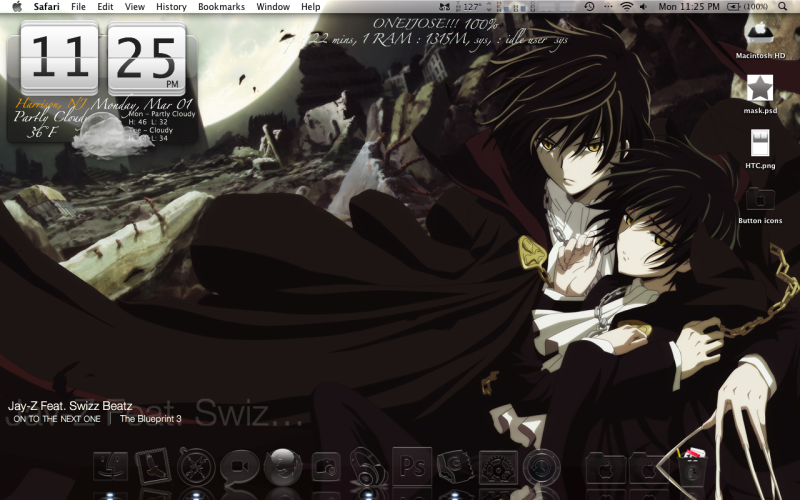Click 36°F temperature reading in widget
Screen dimensions: 800x500
[x=42, y=133]
